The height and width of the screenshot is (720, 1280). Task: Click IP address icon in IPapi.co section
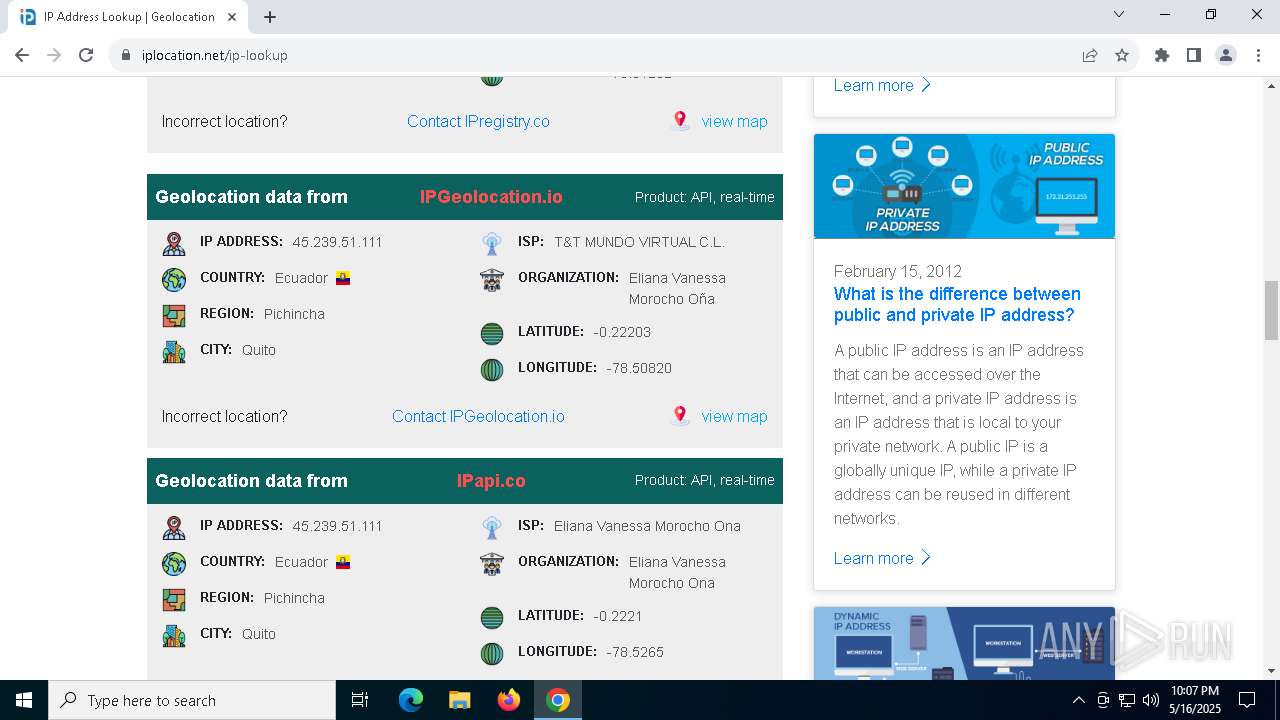click(x=174, y=527)
